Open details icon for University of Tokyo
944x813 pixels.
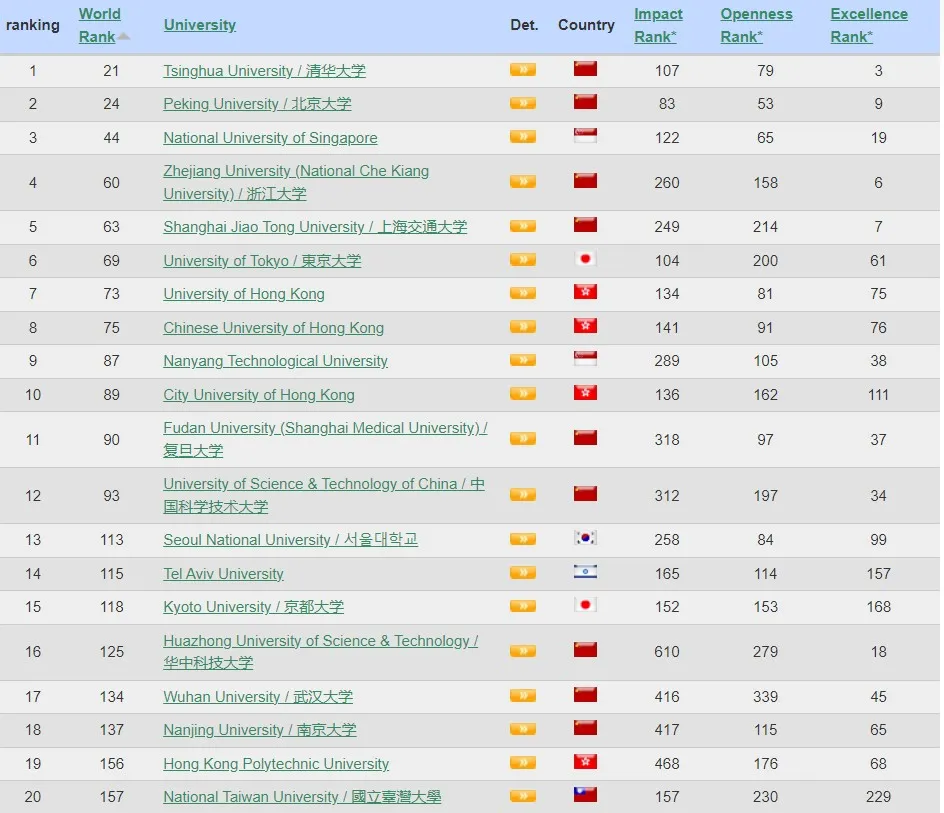point(523,260)
